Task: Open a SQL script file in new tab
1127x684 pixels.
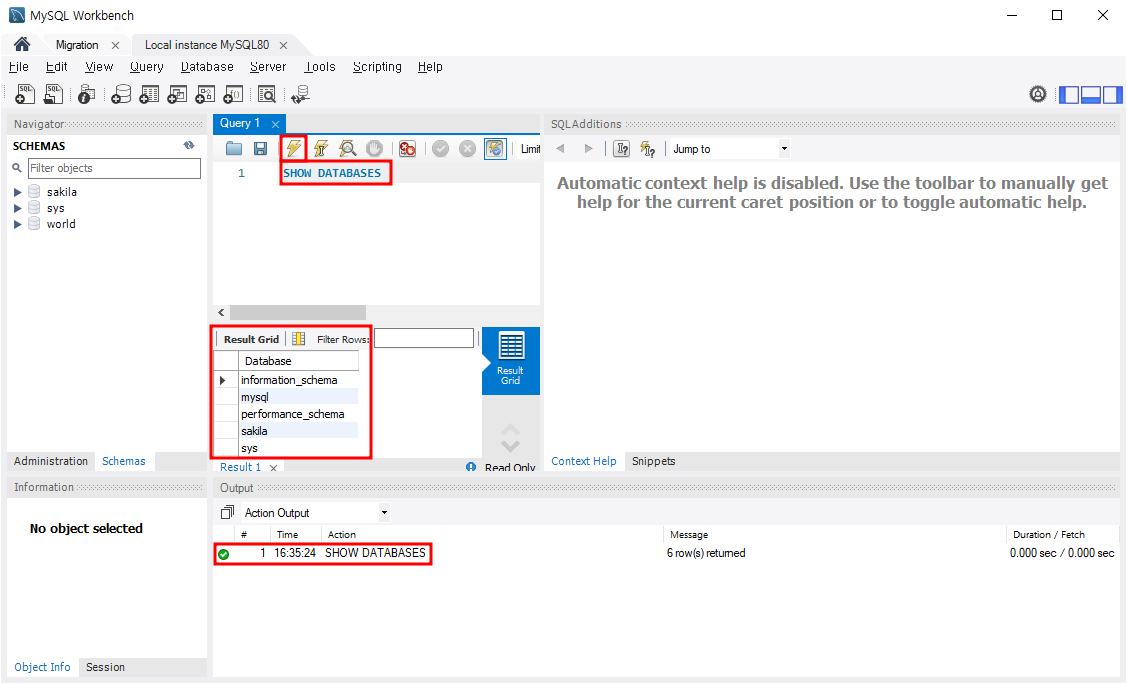Action: point(53,94)
